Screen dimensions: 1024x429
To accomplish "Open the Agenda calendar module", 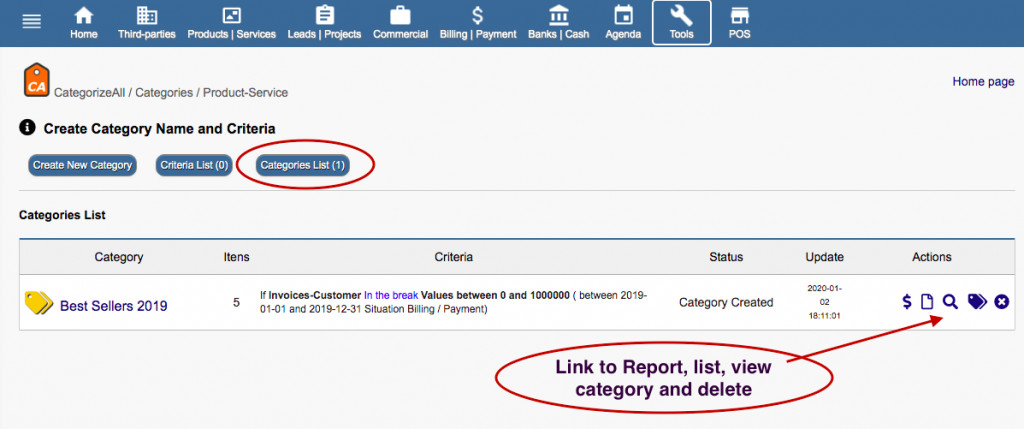I will tap(623, 23).
